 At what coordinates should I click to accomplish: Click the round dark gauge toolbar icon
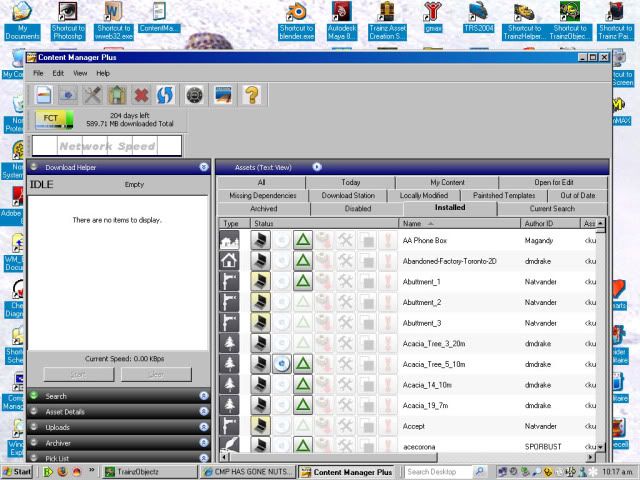(196, 95)
